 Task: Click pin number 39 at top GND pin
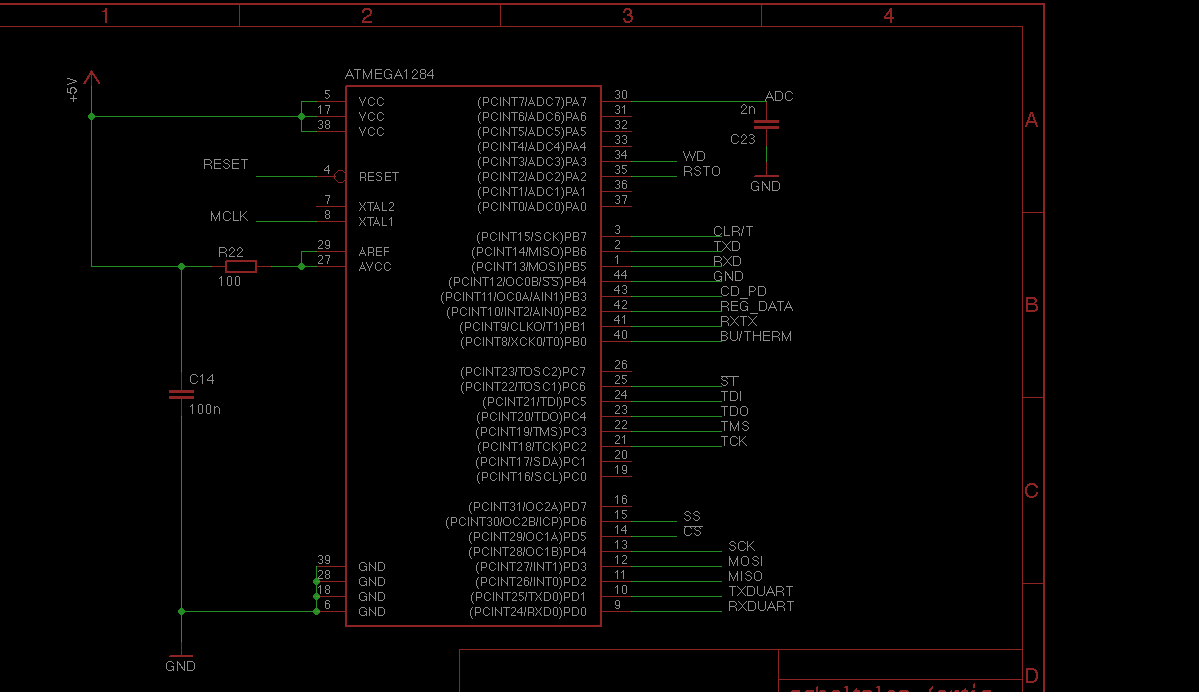coord(324,560)
